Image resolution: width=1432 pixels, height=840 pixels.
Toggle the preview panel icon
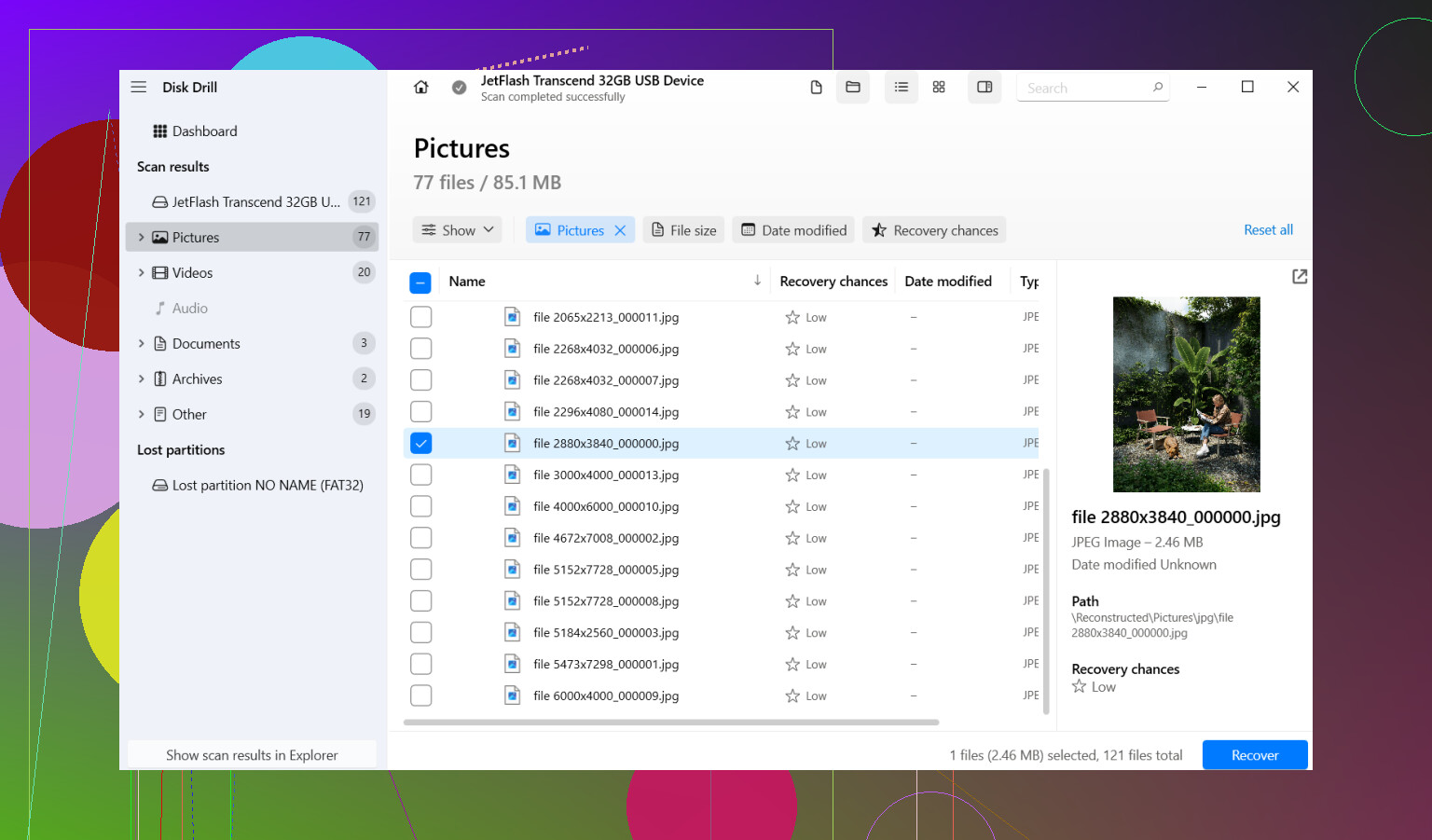coord(984,87)
